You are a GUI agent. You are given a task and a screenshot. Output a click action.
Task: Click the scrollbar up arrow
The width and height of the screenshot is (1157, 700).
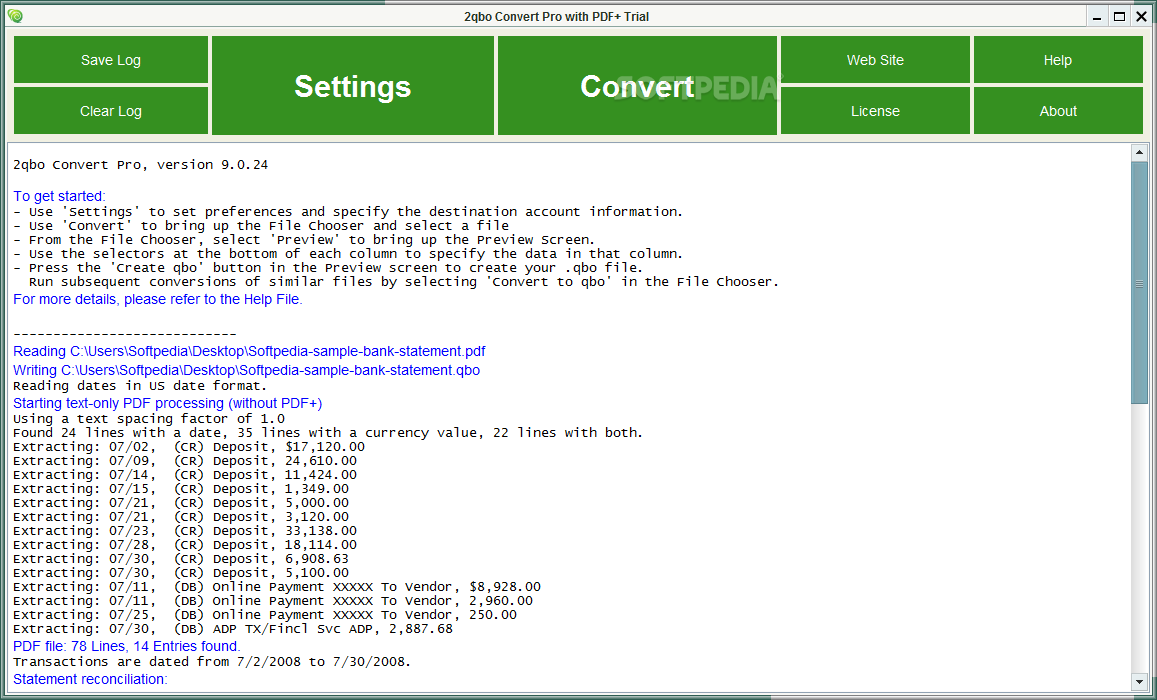pos(1139,153)
